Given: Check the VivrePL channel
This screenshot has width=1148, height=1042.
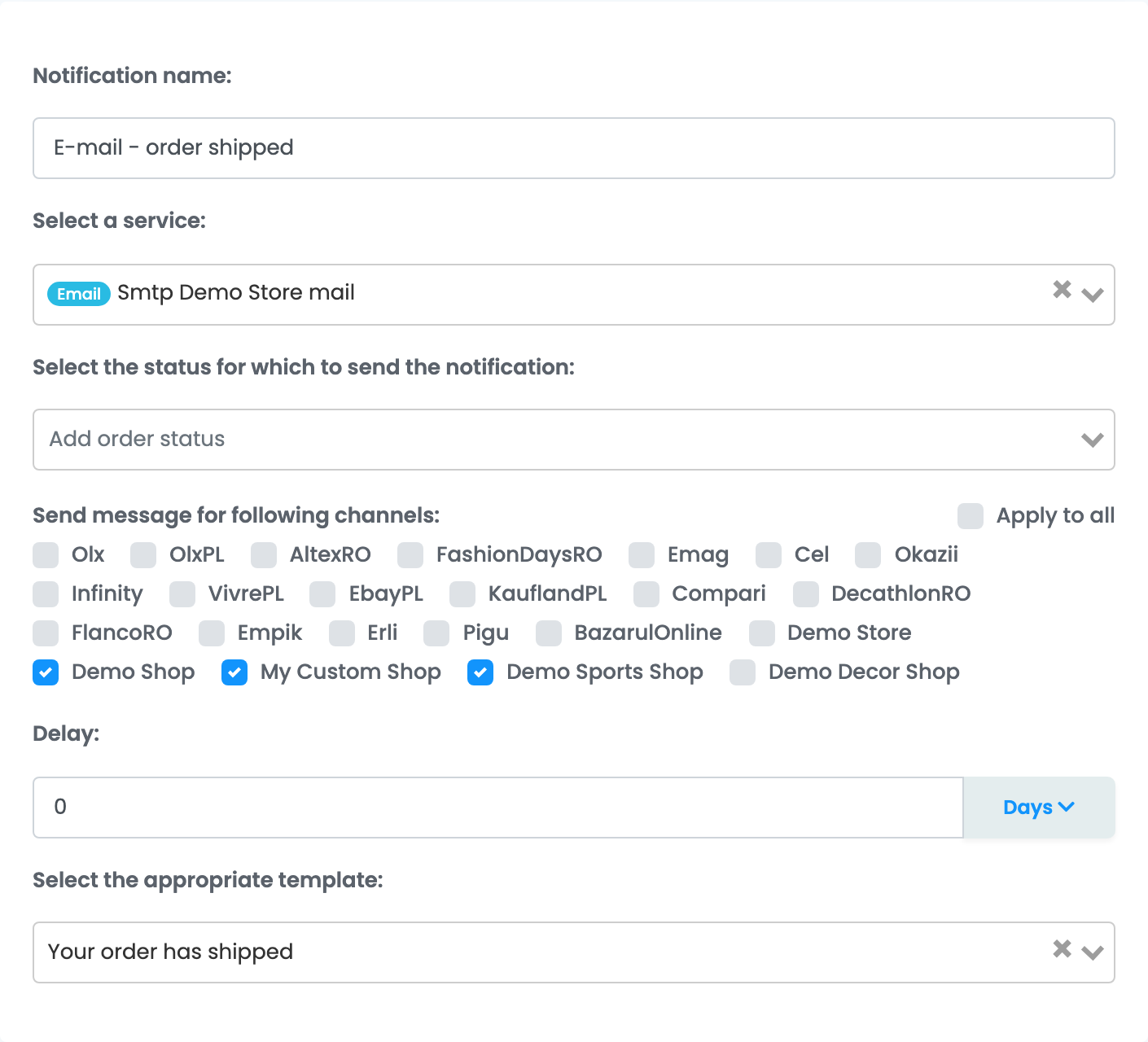Looking at the screenshot, I should (x=182, y=594).
